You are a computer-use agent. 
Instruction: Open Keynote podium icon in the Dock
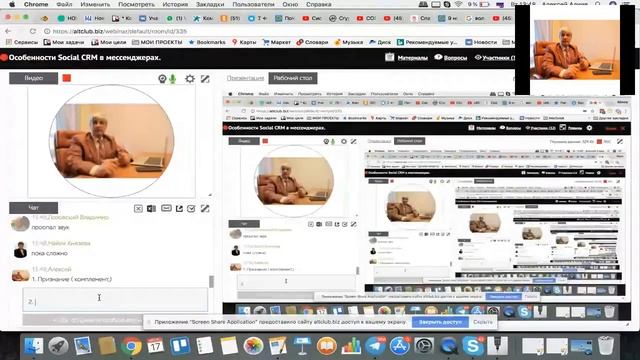302,346
